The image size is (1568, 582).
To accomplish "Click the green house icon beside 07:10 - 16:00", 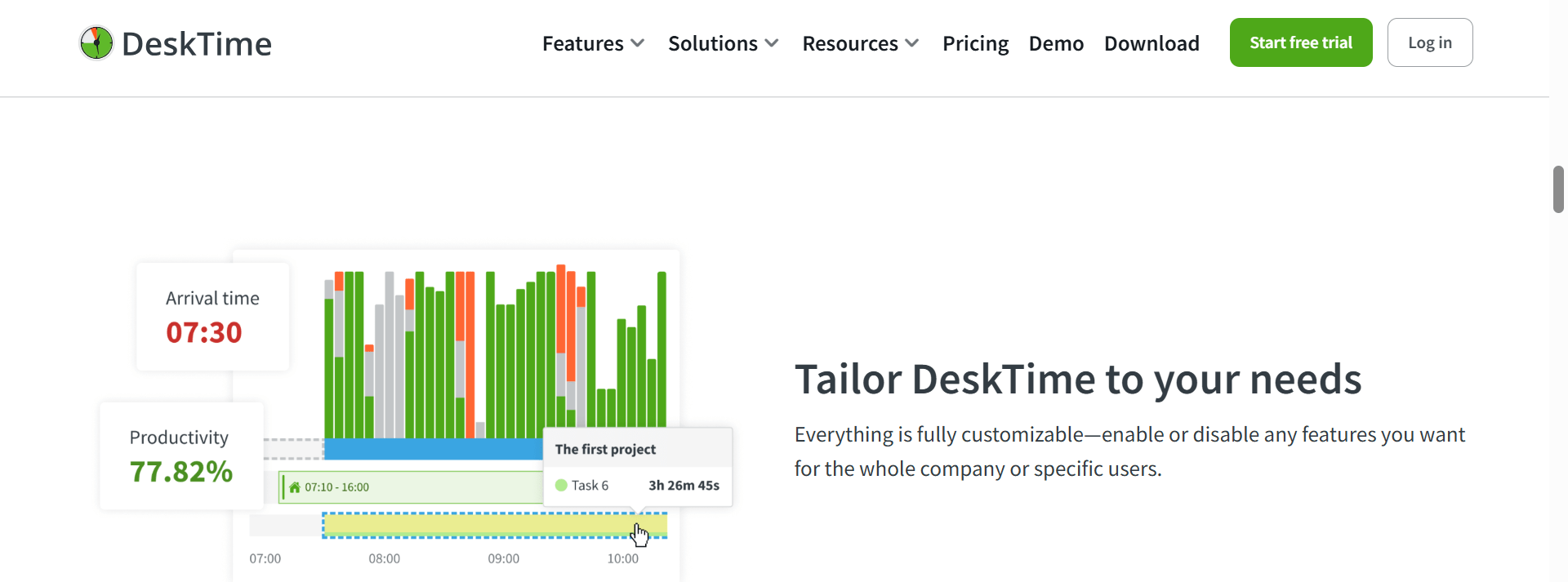I will click(295, 487).
